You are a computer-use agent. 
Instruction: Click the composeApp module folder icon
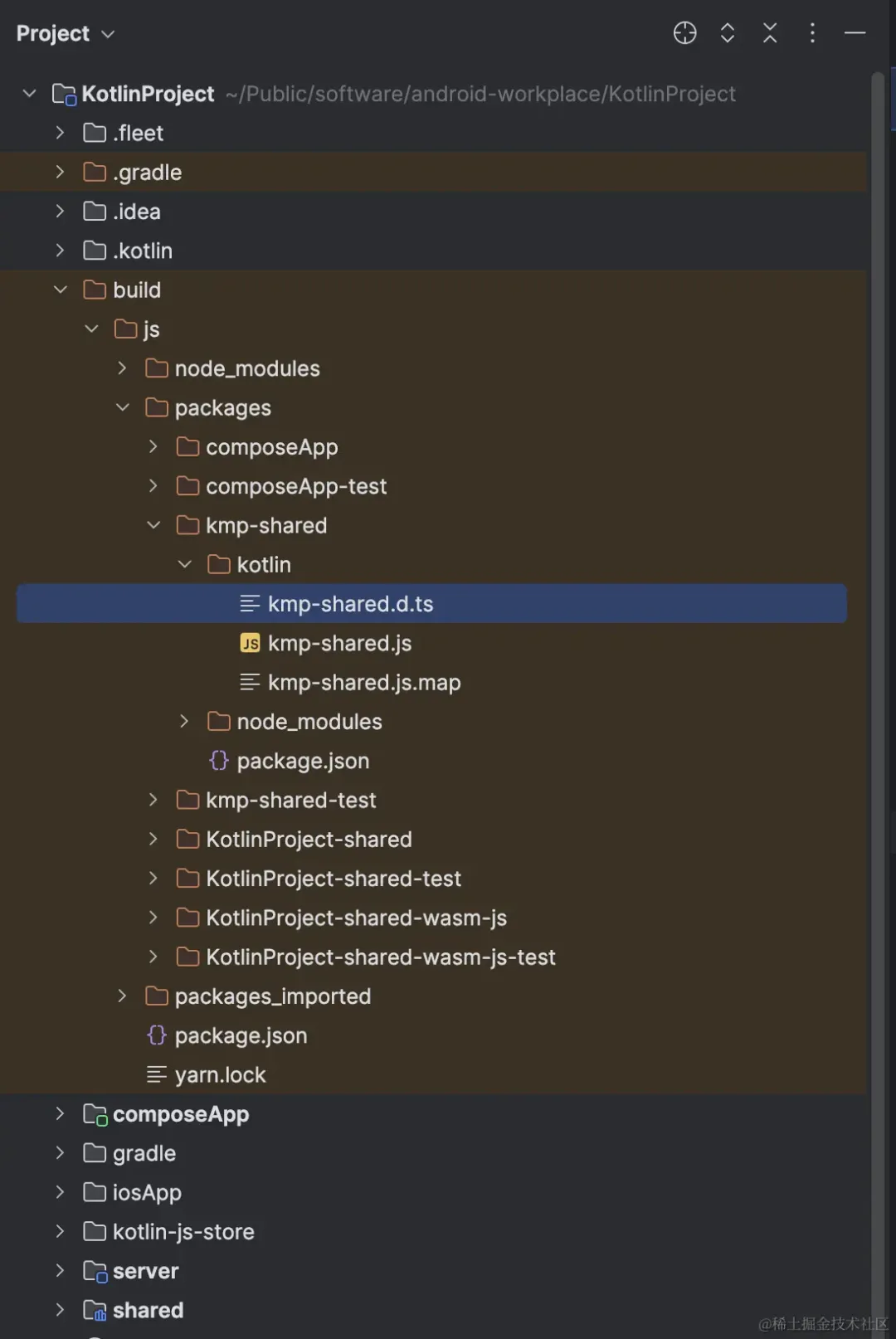point(95,1114)
